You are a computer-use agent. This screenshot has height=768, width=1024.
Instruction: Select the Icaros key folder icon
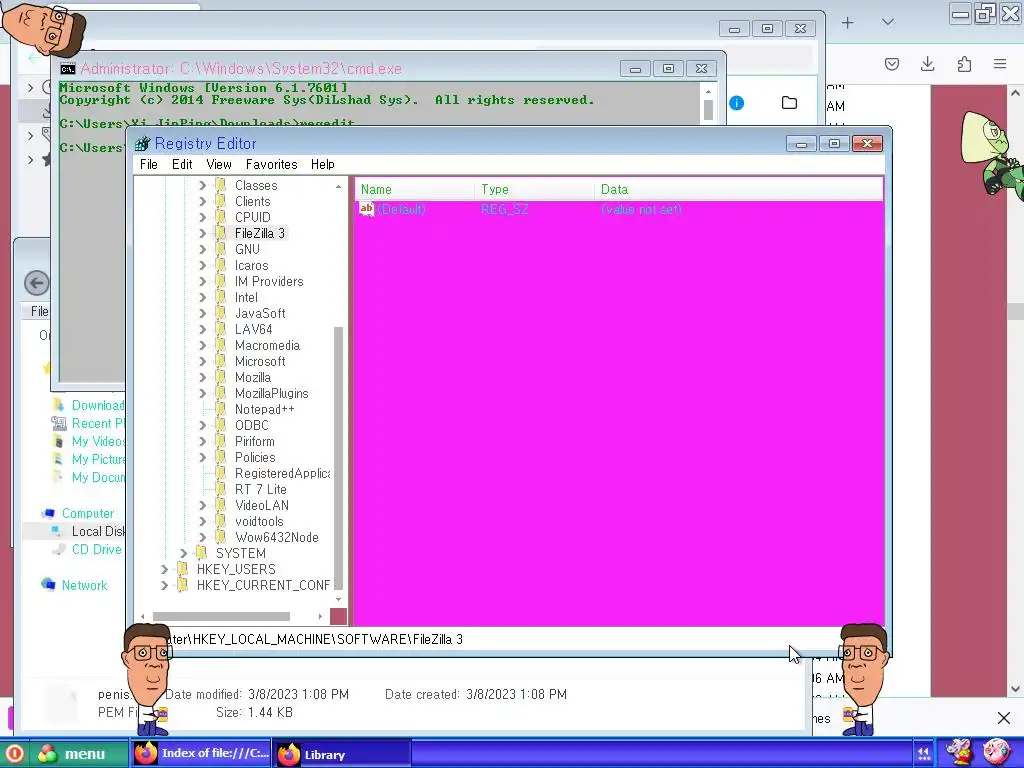coord(221,265)
